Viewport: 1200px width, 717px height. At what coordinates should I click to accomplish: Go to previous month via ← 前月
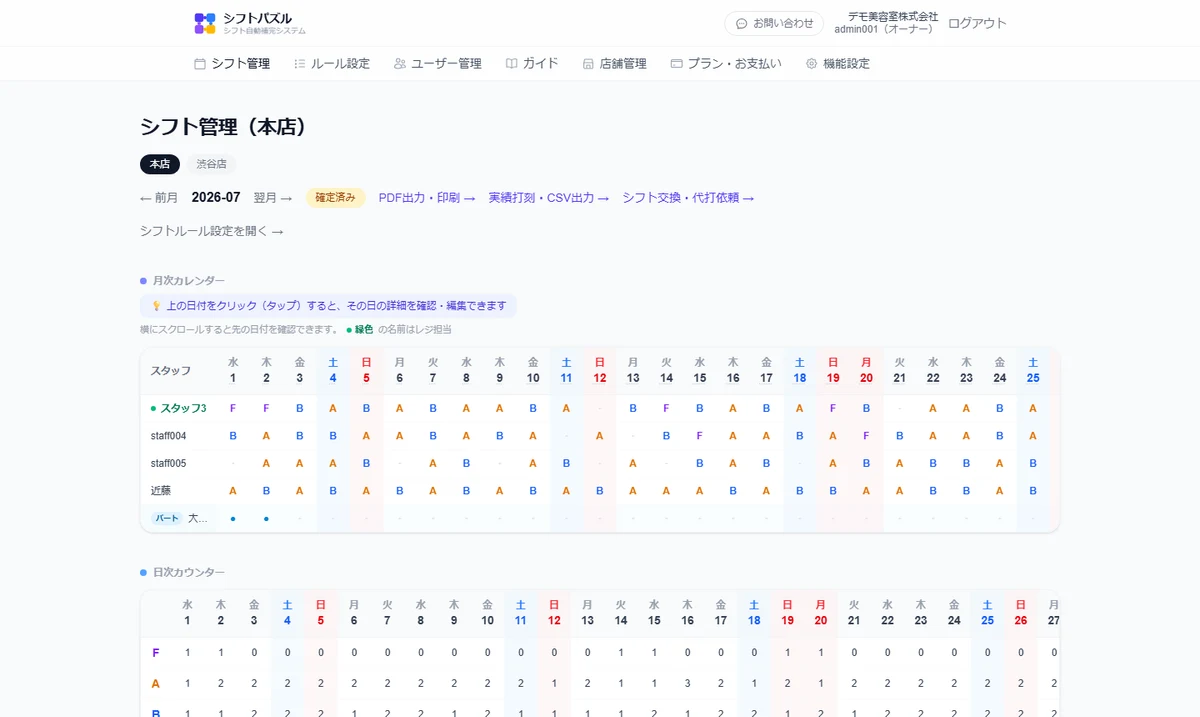(x=159, y=198)
